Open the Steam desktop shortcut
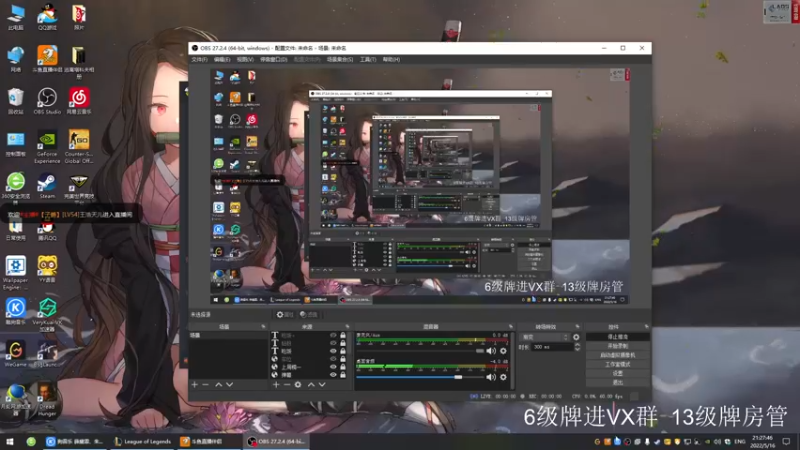 [47, 186]
